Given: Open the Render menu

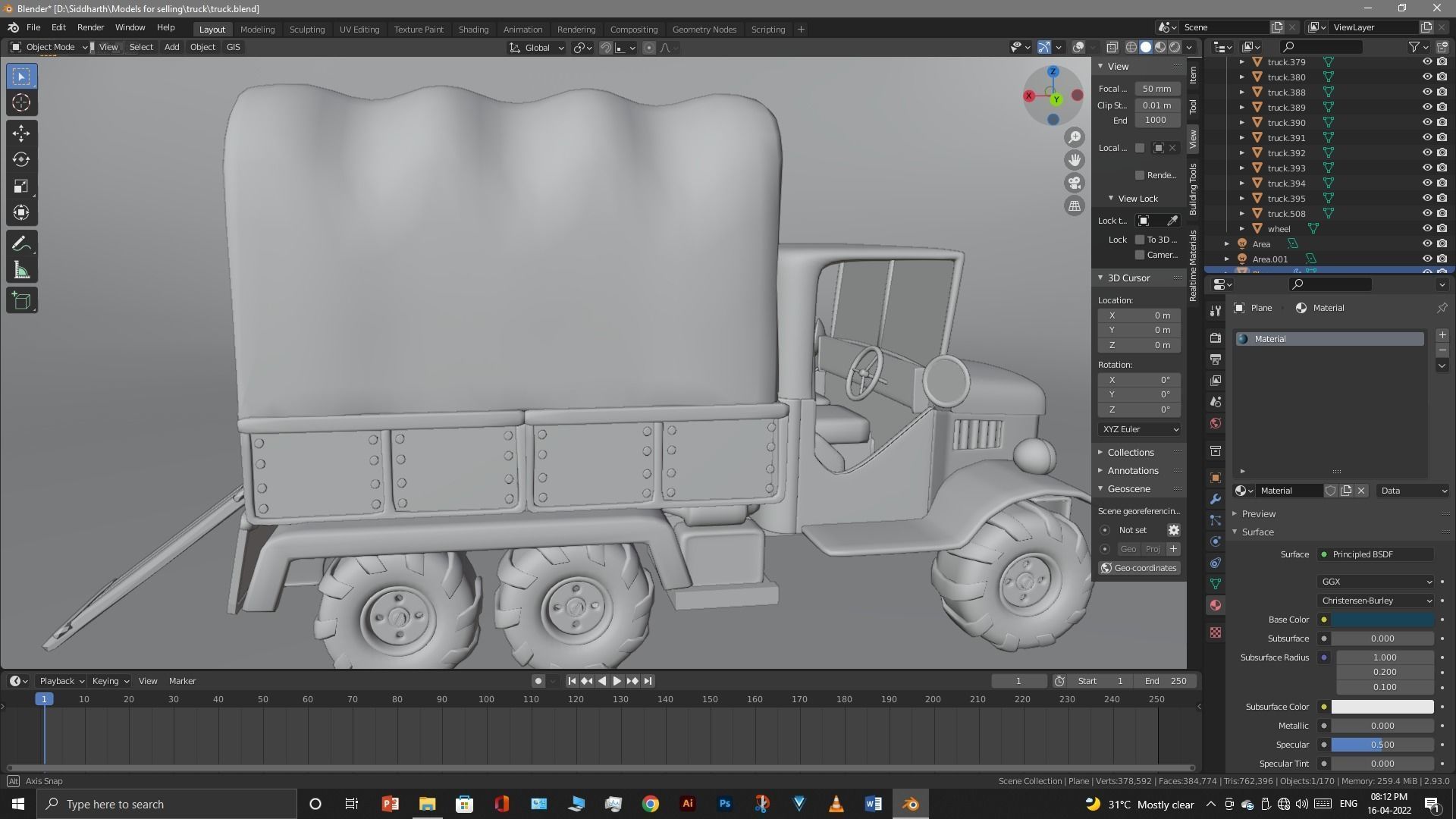Looking at the screenshot, I should tap(90, 27).
